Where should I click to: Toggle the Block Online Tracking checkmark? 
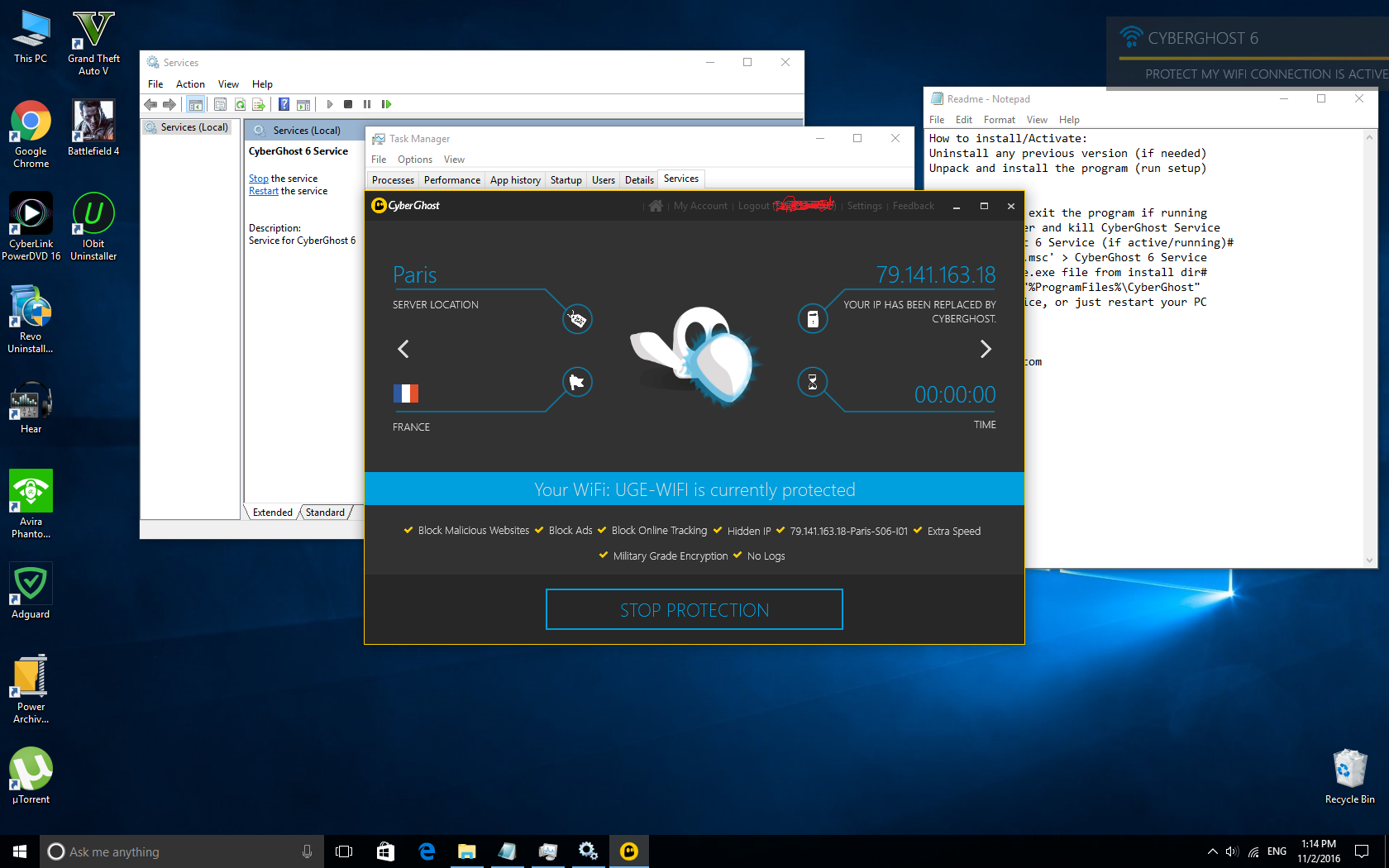pyautogui.click(x=602, y=530)
